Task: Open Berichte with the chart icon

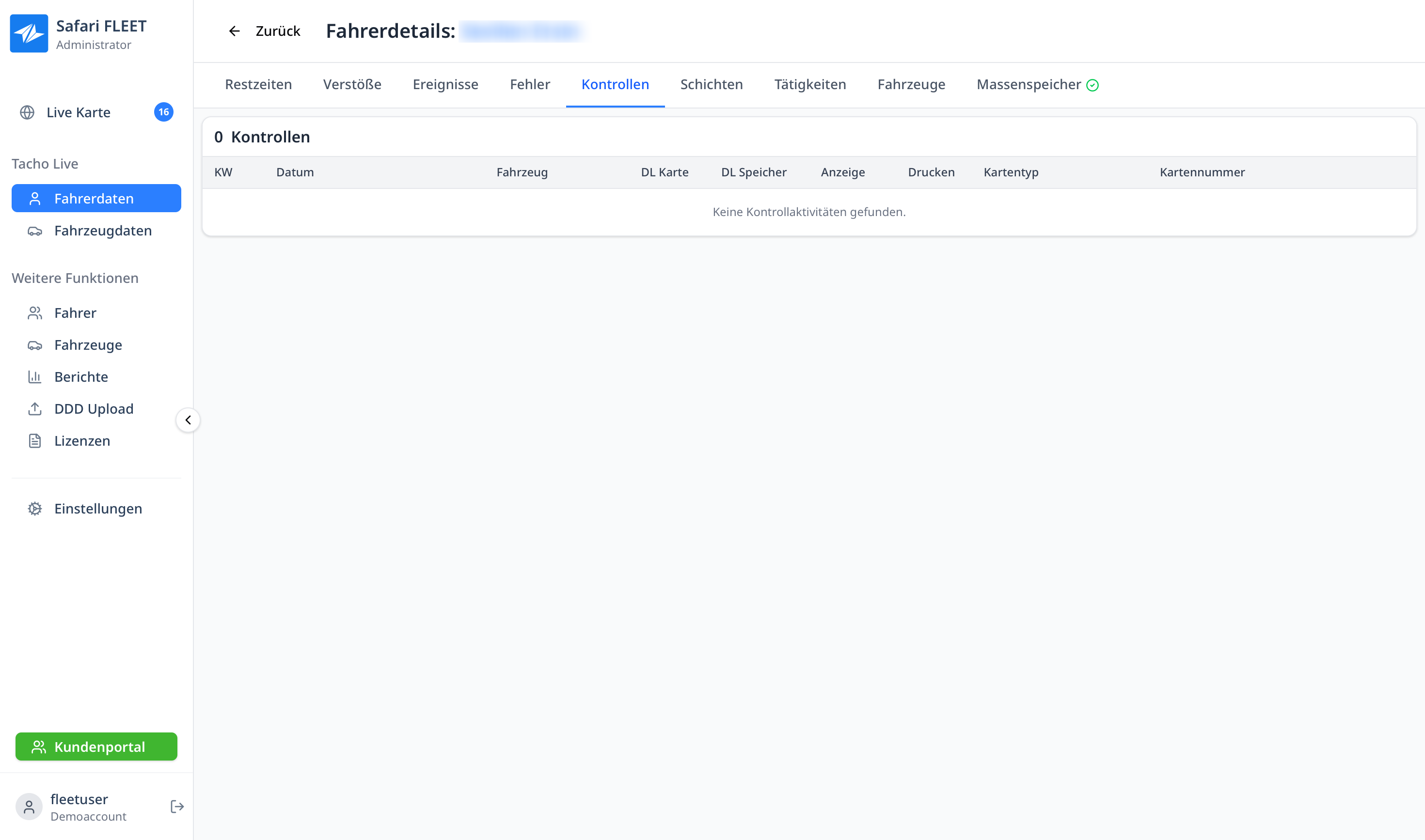Action: tap(35, 377)
